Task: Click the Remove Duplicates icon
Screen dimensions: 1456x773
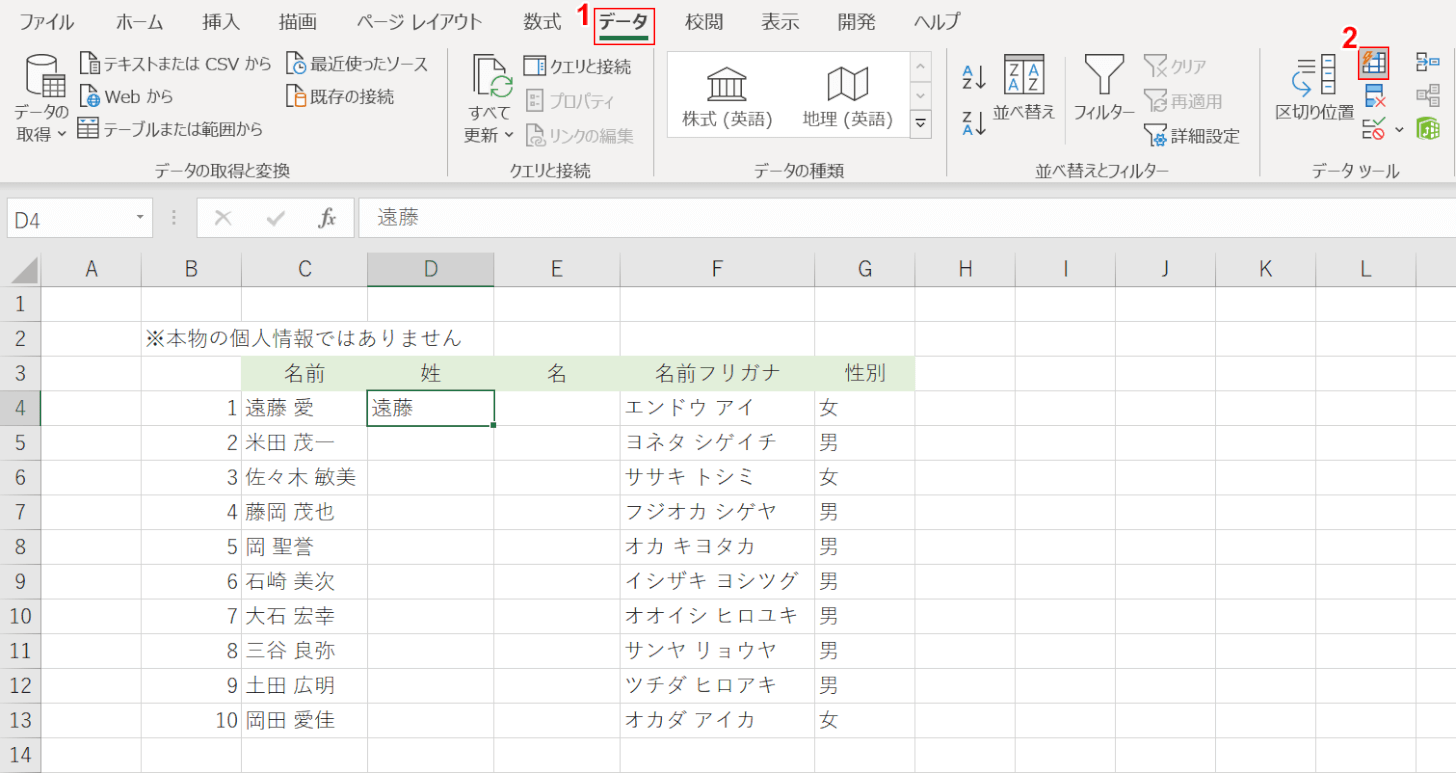Action: 1374,96
